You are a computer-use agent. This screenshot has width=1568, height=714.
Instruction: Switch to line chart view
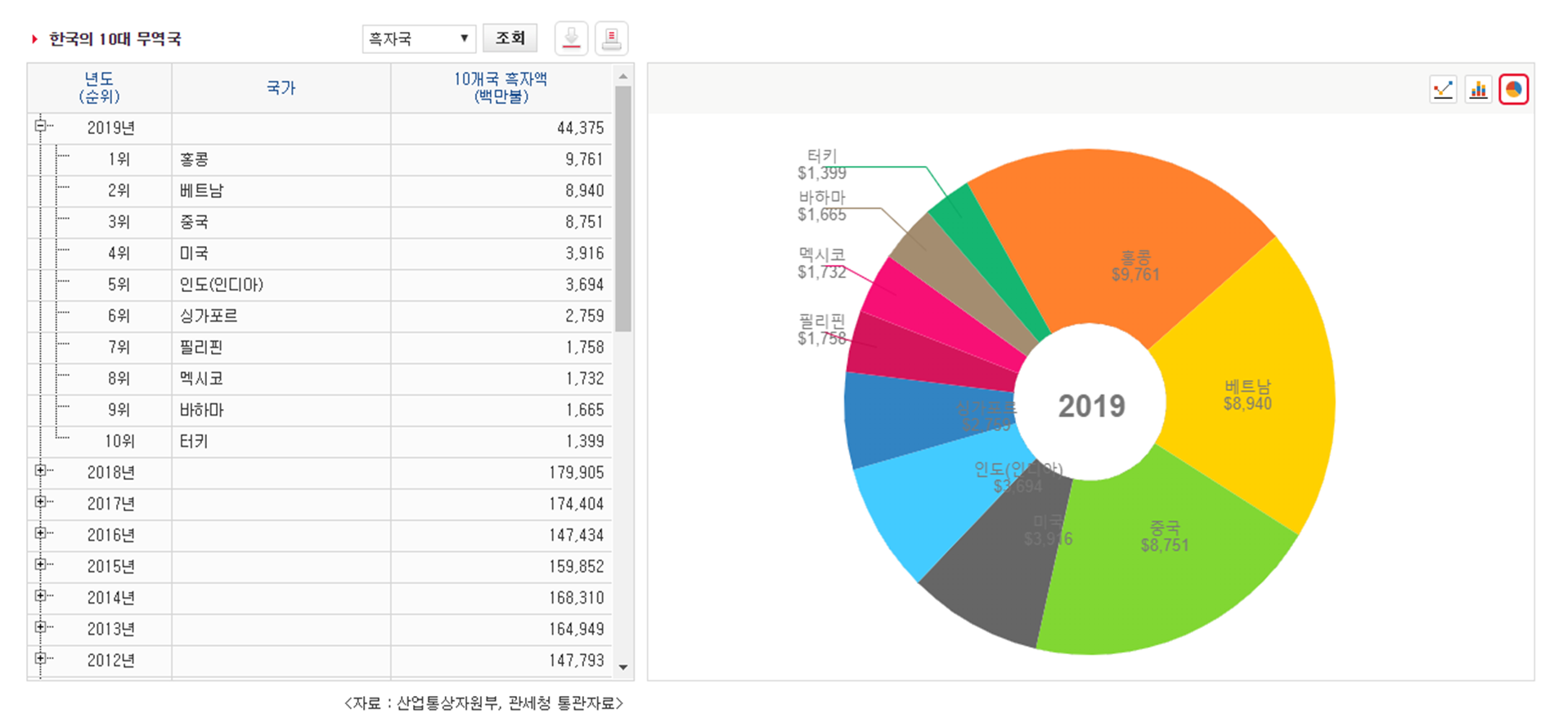click(x=1443, y=89)
